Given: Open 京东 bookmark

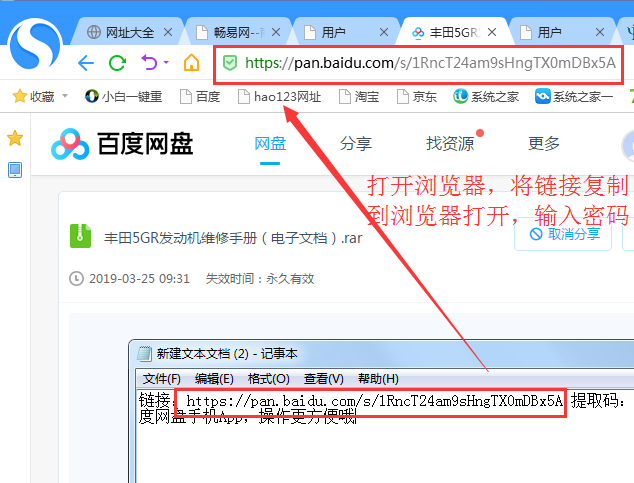Looking at the screenshot, I should point(416,97).
